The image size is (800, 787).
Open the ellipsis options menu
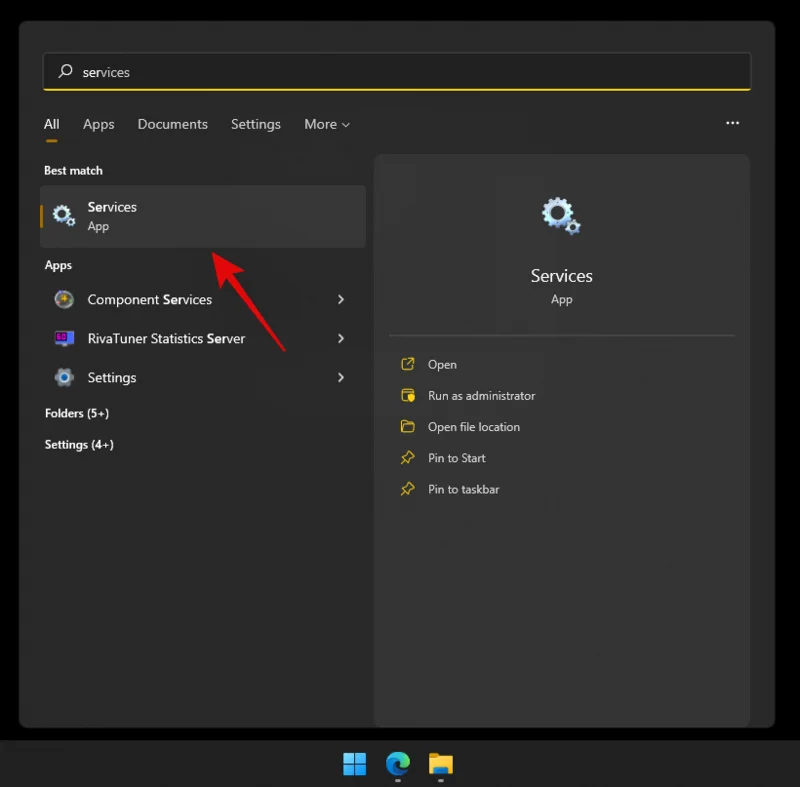pos(732,123)
